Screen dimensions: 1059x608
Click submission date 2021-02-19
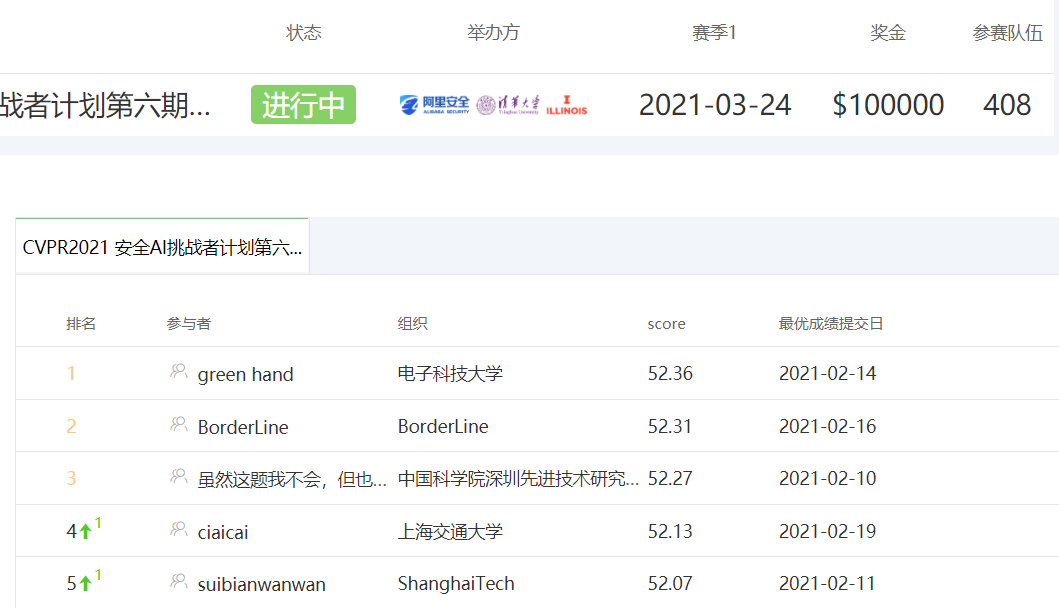pyautogui.click(x=827, y=532)
